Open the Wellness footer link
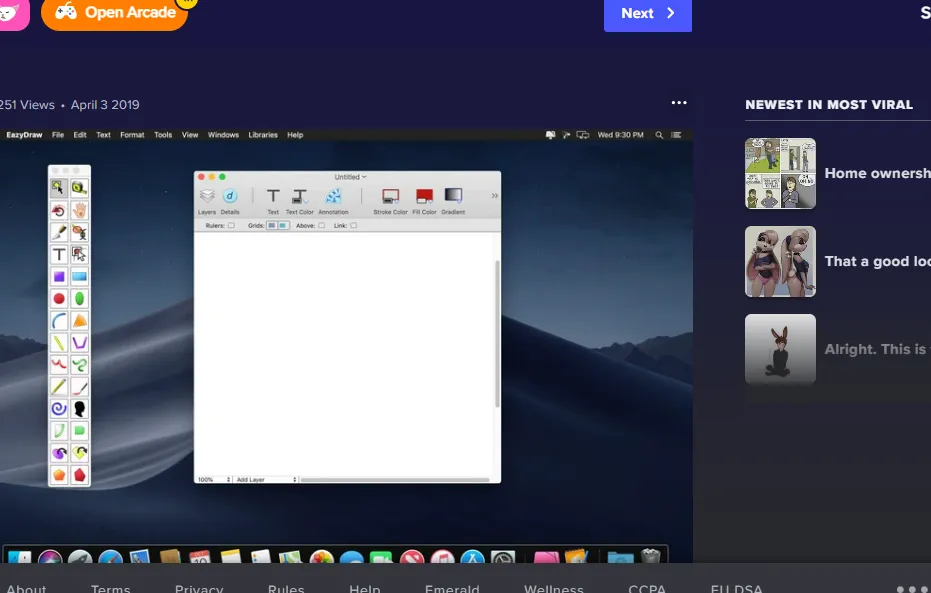Viewport: 931px width, 593px height. point(553,588)
